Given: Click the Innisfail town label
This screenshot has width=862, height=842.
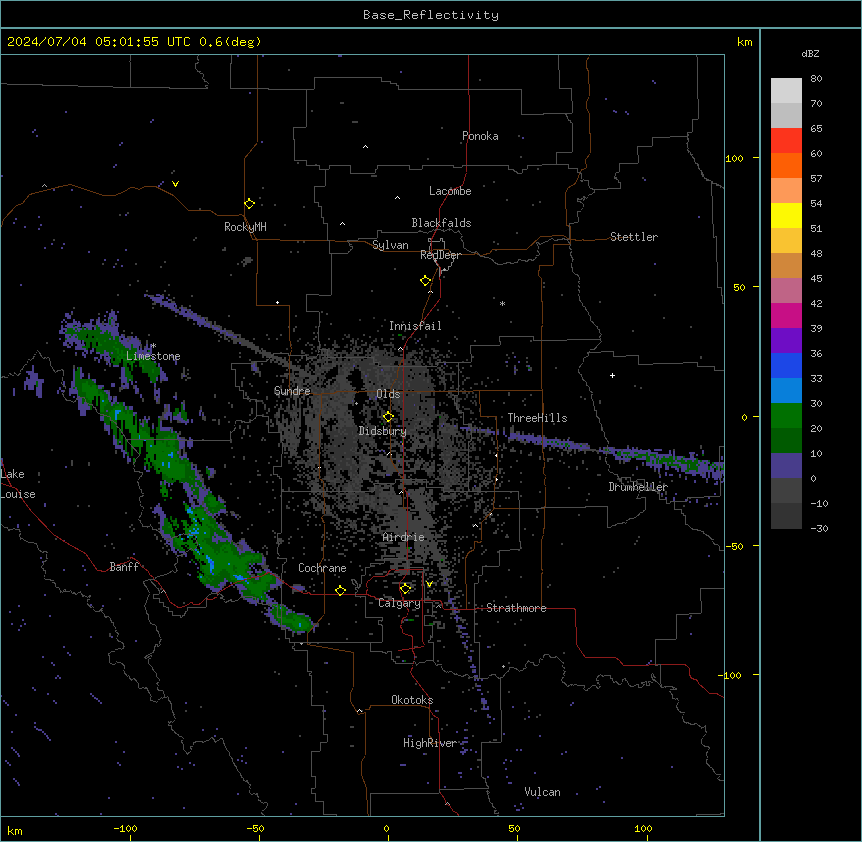Looking at the screenshot, I should pyautogui.click(x=415, y=326).
